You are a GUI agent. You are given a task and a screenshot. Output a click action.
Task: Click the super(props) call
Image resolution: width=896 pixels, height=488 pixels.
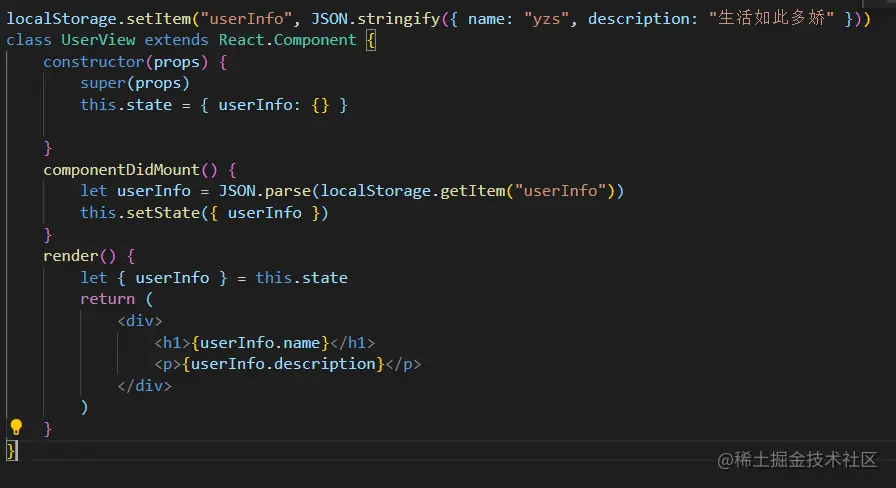point(135,83)
